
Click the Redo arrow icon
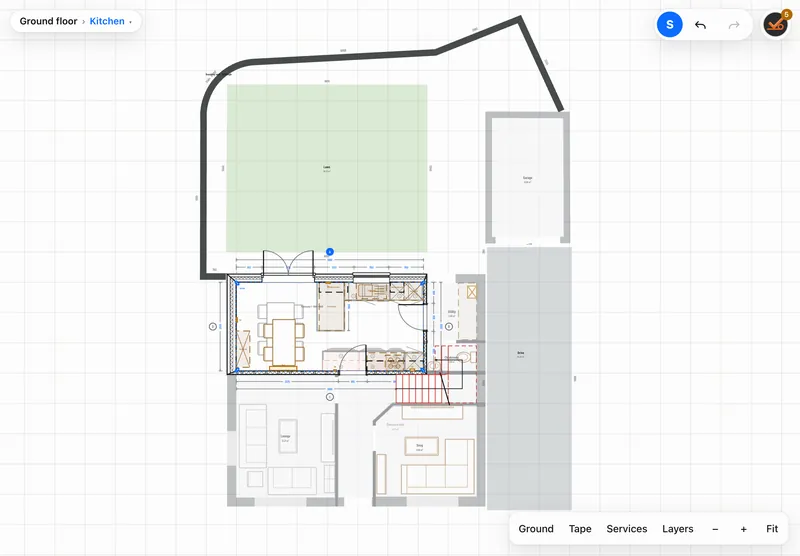coord(734,24)
